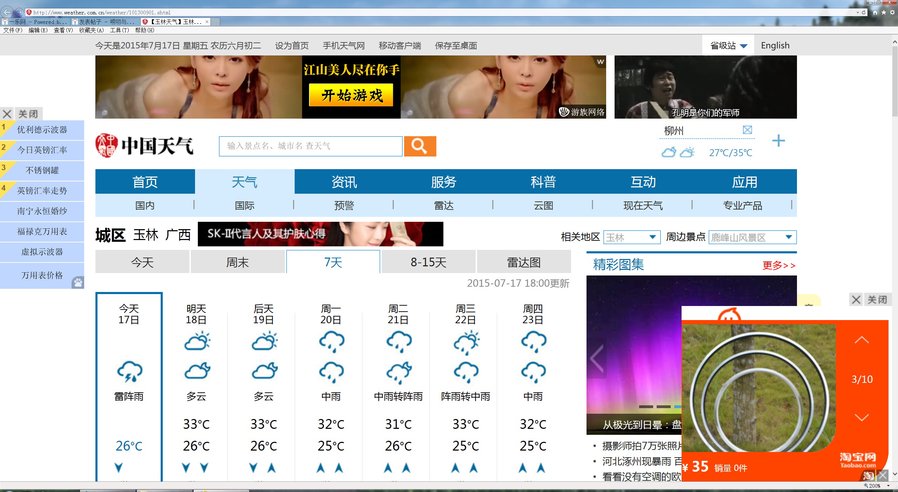Expand the 相关地区 玉林 dropdown
The width and height of the screenshot is (898, 492).
(631, 237)
